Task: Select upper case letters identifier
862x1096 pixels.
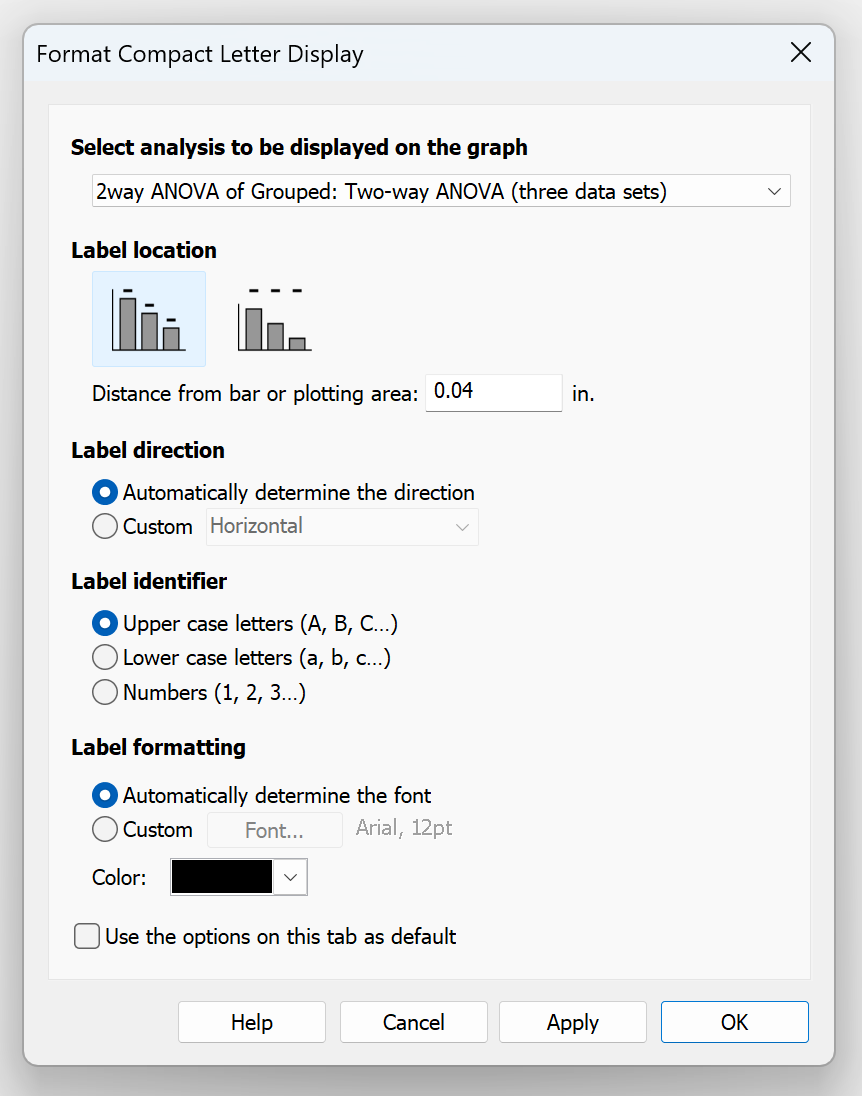Action: click(104, 623)
